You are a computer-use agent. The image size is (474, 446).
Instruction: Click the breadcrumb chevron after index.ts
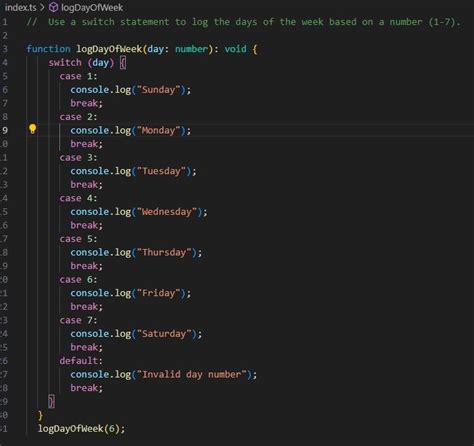(x=42, y=7)
